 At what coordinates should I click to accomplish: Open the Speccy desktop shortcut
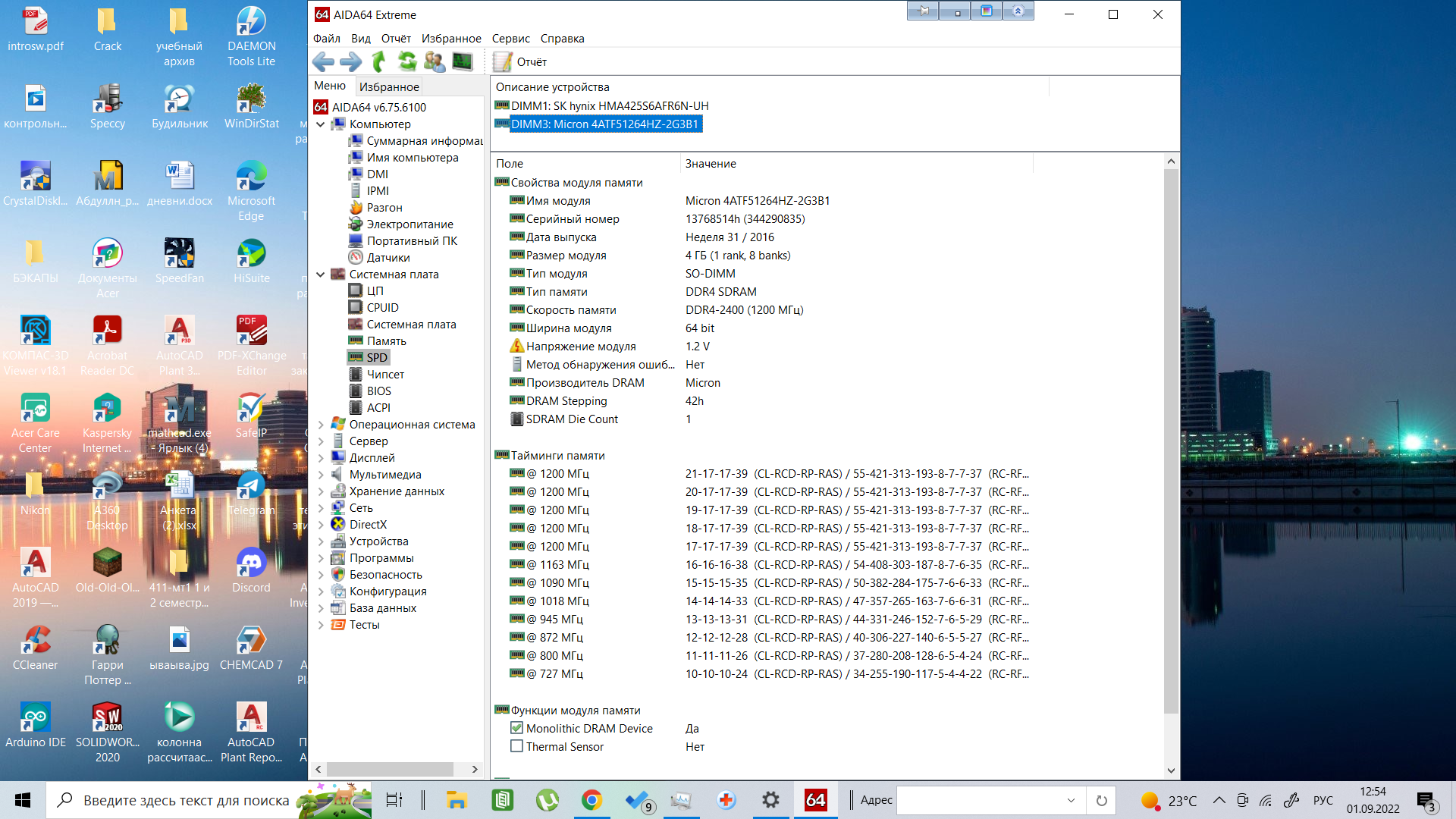pyautogui.click(x=108, y=106)
